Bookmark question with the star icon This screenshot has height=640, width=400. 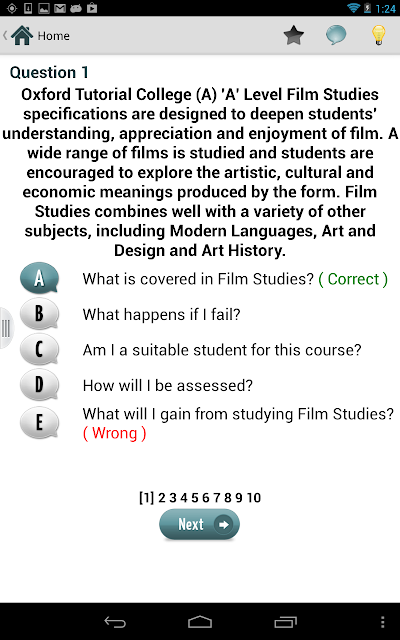click(x=293, y=36)
